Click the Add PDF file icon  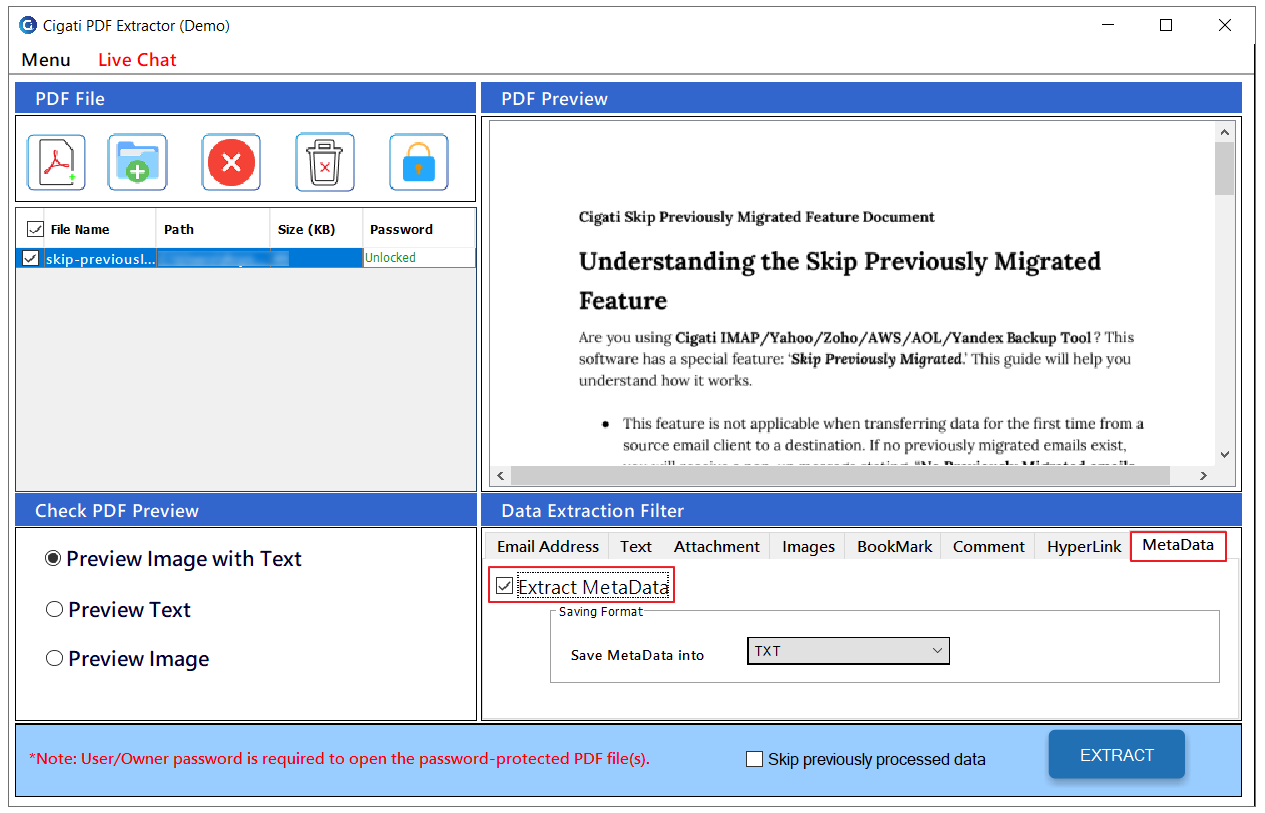[56, 162]
